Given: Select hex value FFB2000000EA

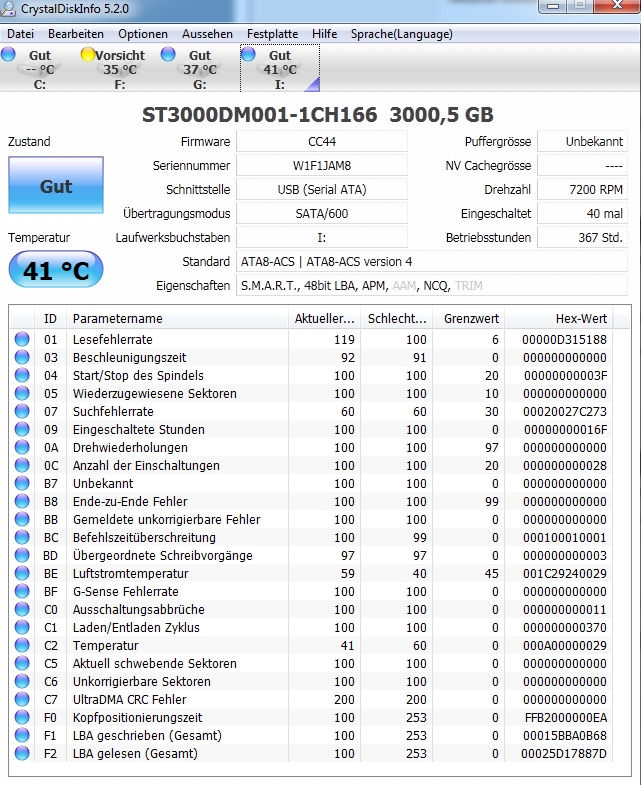Looking at the screenshot, I should [x=565, y=718].
